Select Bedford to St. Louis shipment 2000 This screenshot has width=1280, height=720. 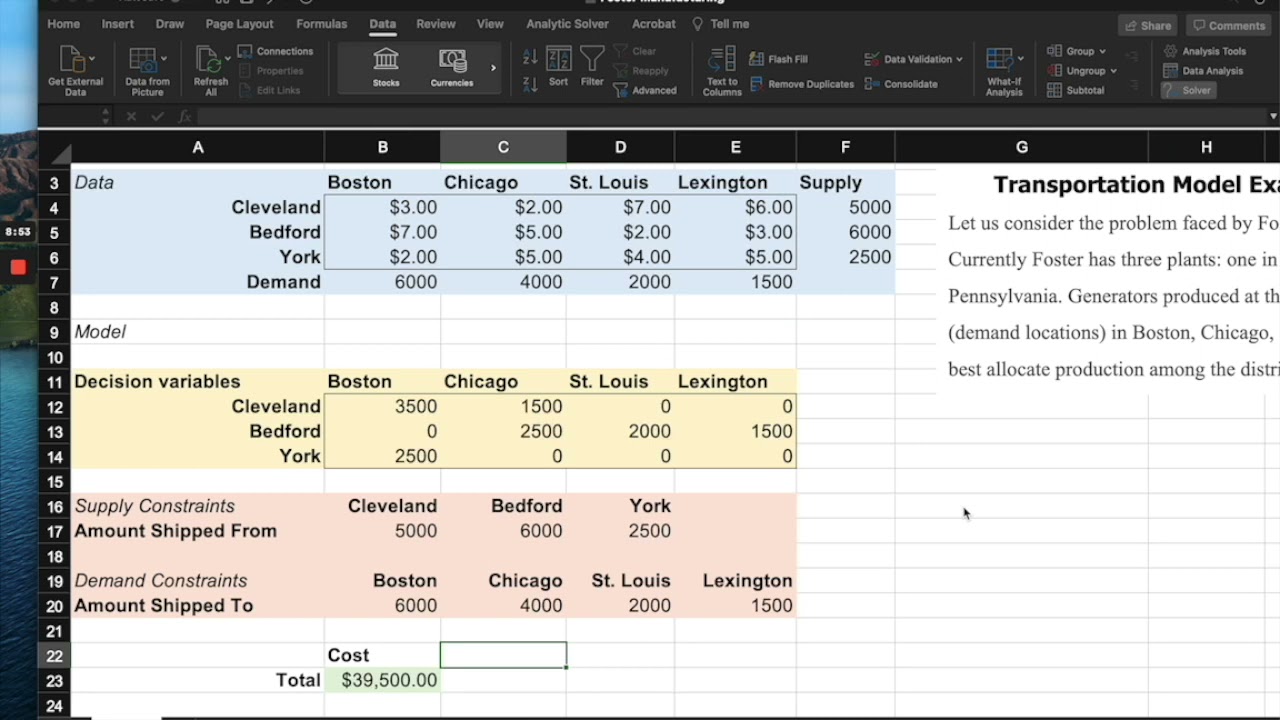click(x=620, y=431)
